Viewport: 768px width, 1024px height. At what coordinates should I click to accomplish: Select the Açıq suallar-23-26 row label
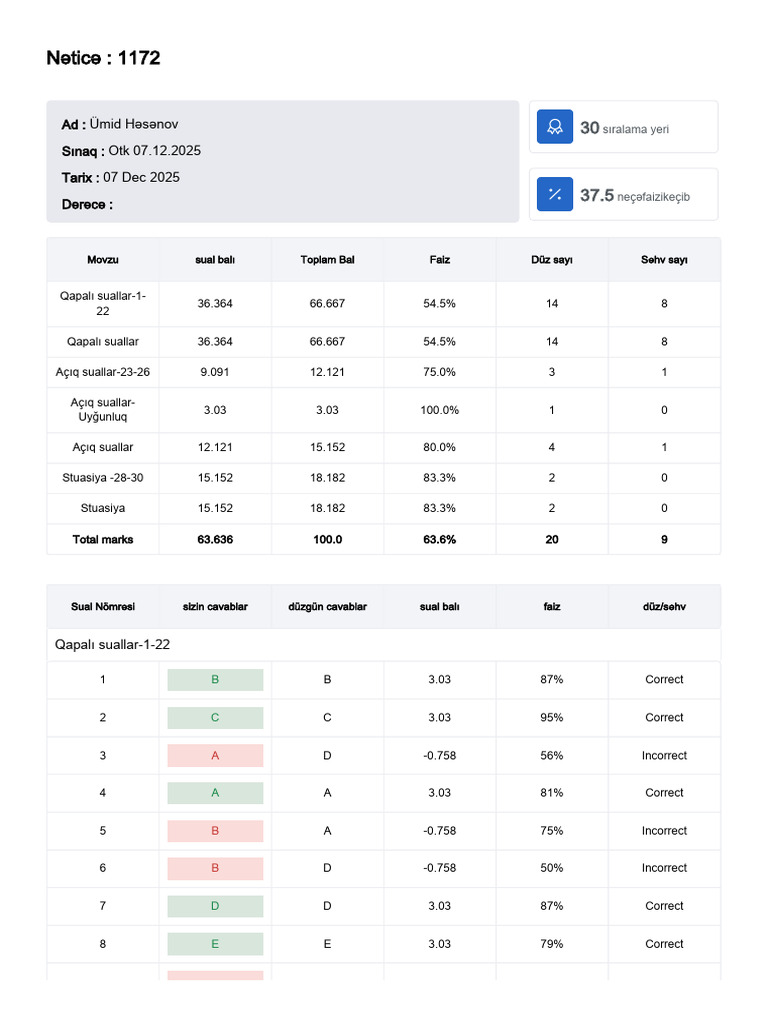point(103,372)
